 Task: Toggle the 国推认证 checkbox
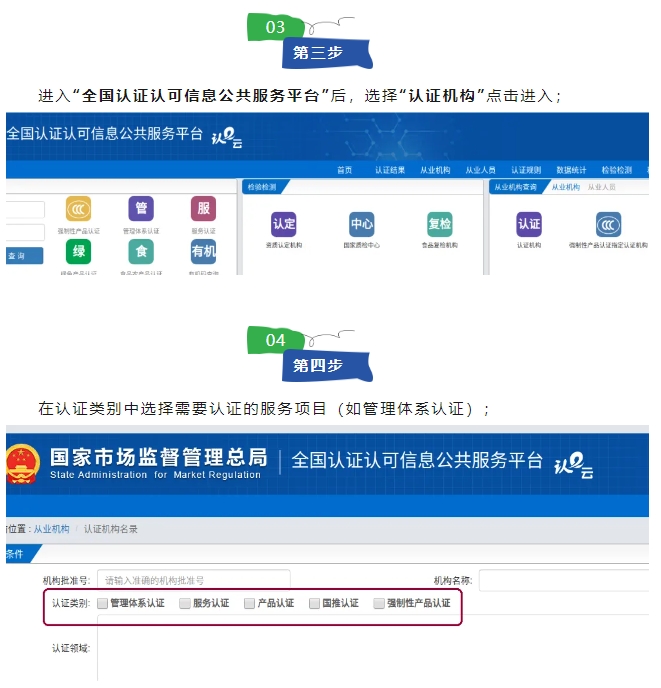click(x=315, y=603)
